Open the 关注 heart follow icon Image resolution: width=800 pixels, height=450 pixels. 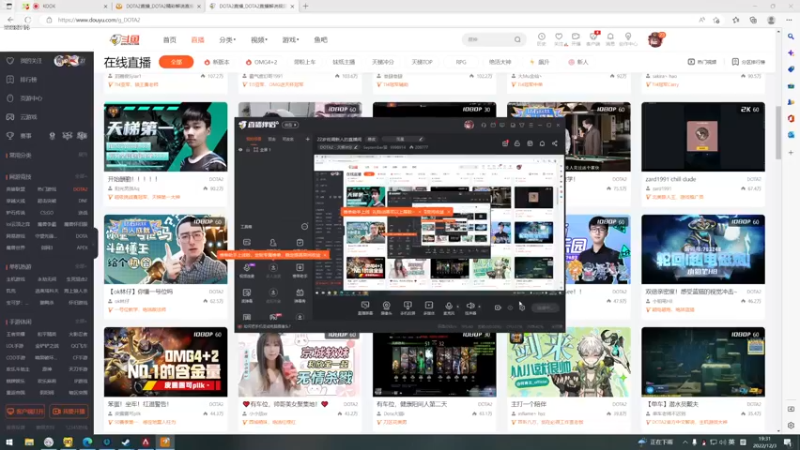pos(559,39)
